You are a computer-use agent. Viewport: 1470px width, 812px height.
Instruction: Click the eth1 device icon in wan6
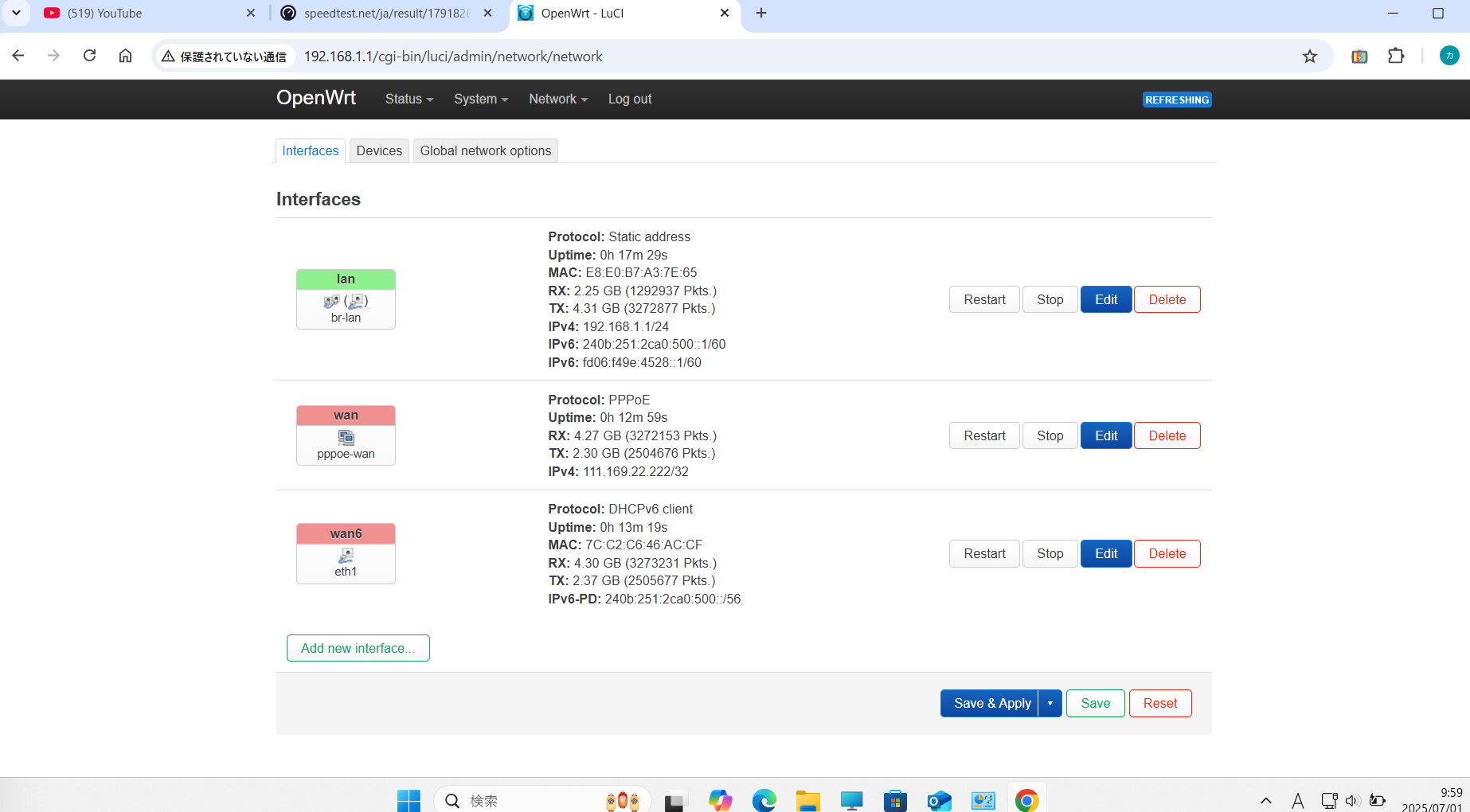(346, 555)
